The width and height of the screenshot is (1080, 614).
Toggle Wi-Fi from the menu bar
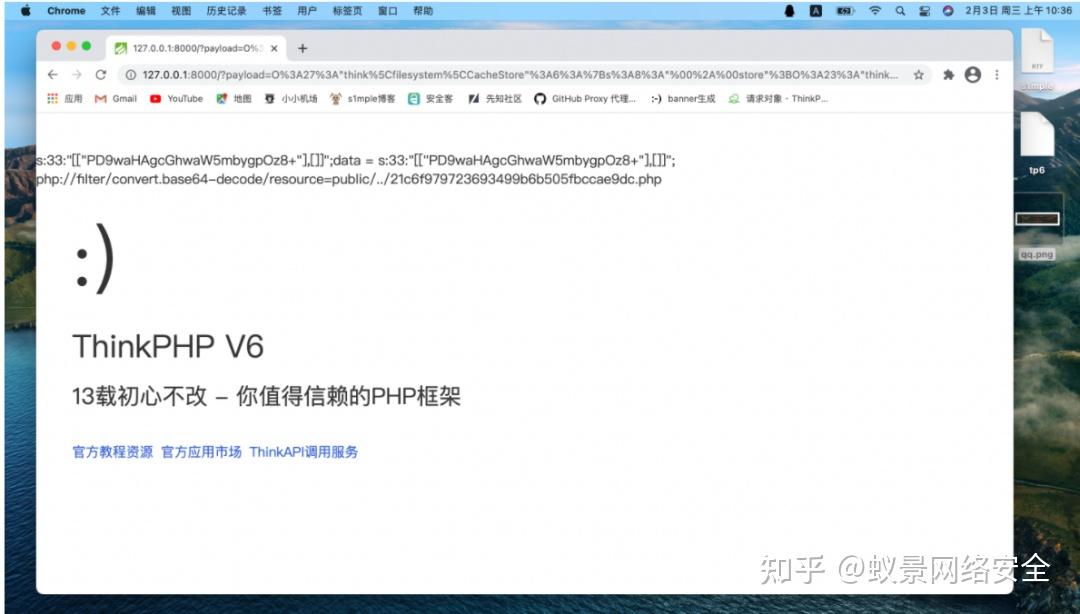(x=875, y=11)
